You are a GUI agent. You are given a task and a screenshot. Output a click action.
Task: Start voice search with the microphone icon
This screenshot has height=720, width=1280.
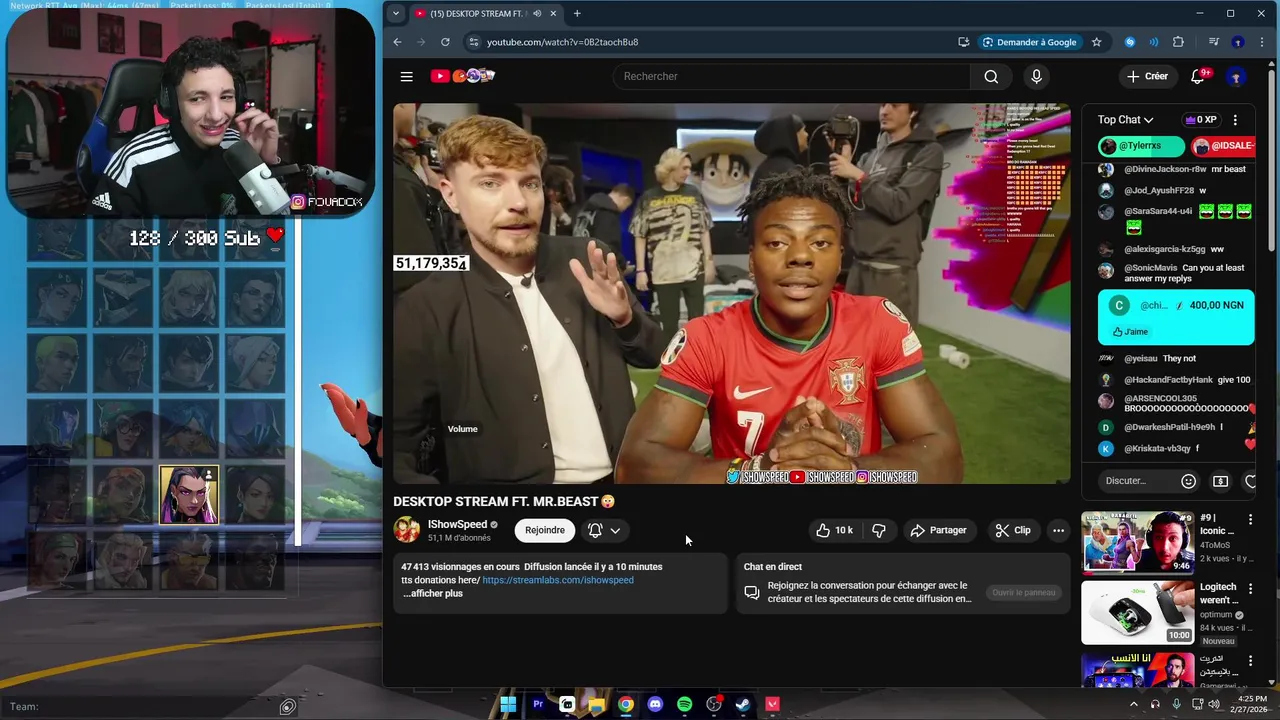point(1036,76)
